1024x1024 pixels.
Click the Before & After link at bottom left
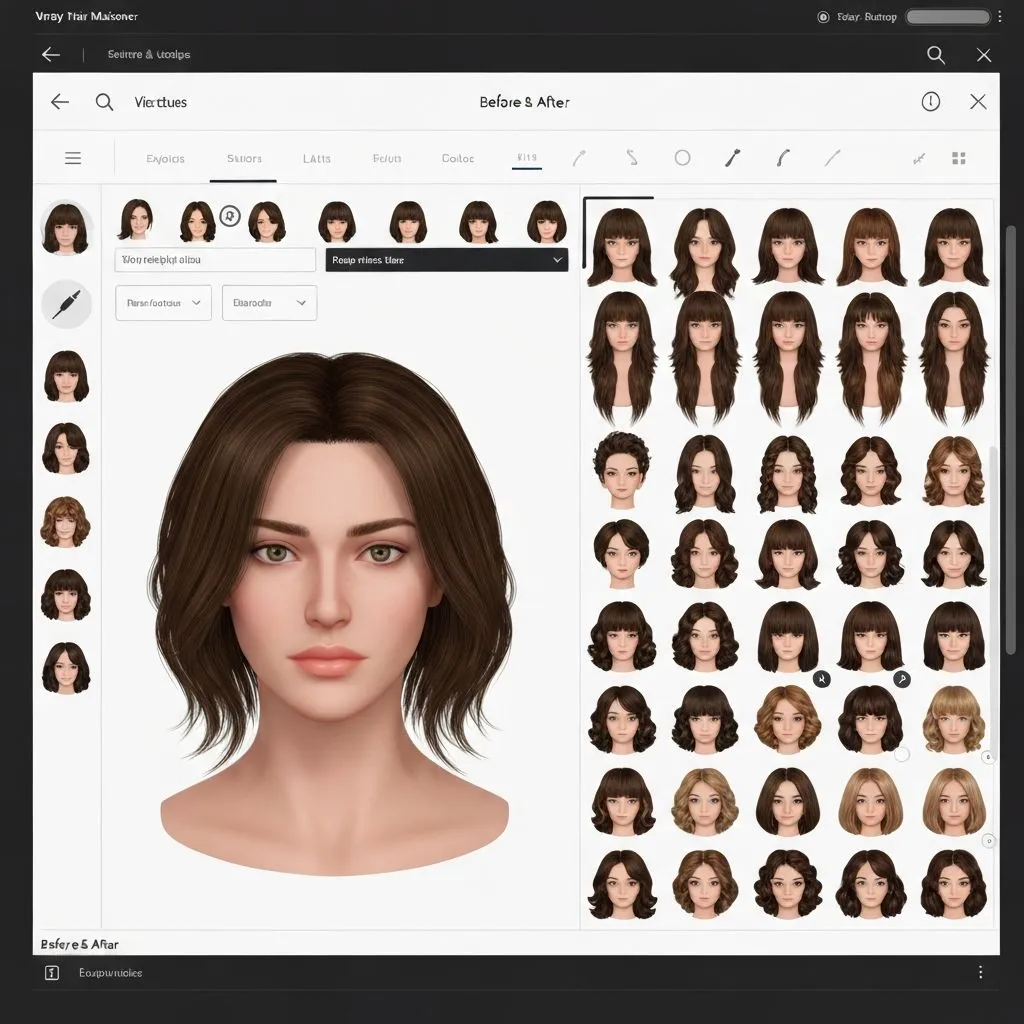pyautogui.click(x=78, y=944)
